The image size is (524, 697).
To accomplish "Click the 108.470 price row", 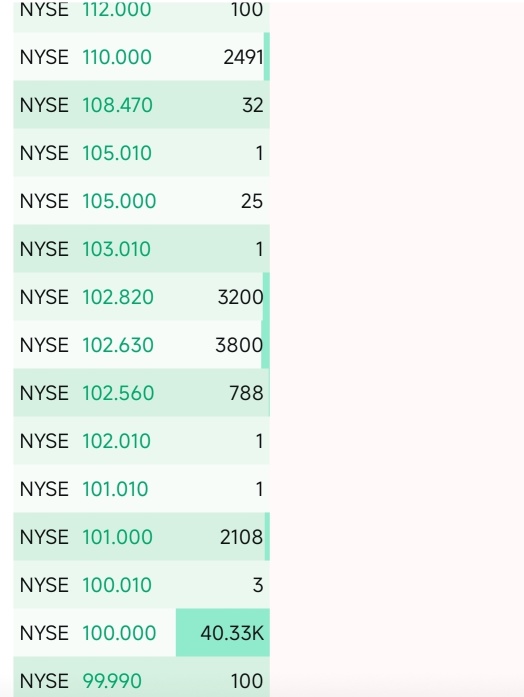I will (x=141, y=104).
